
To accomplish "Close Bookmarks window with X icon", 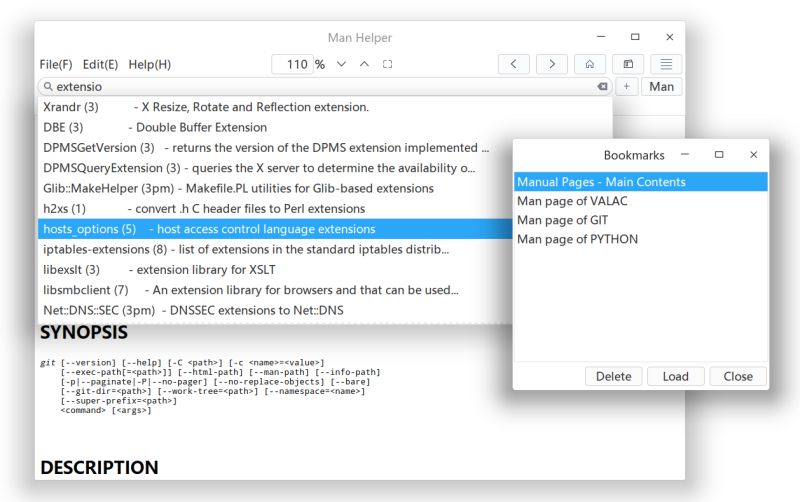I will [754, 155].
